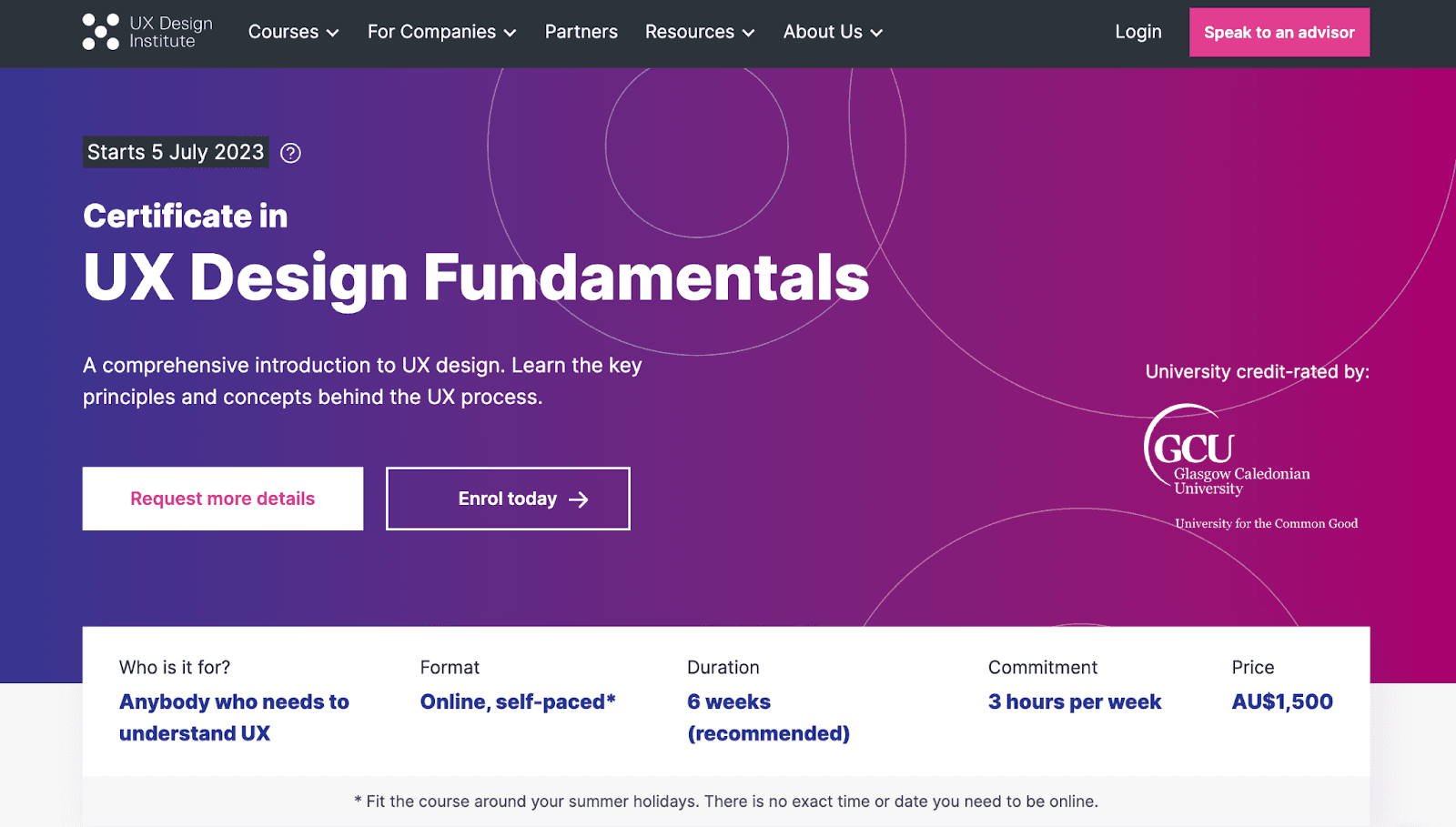Click the AU$1,500 price text

(x=1281, y=701)
